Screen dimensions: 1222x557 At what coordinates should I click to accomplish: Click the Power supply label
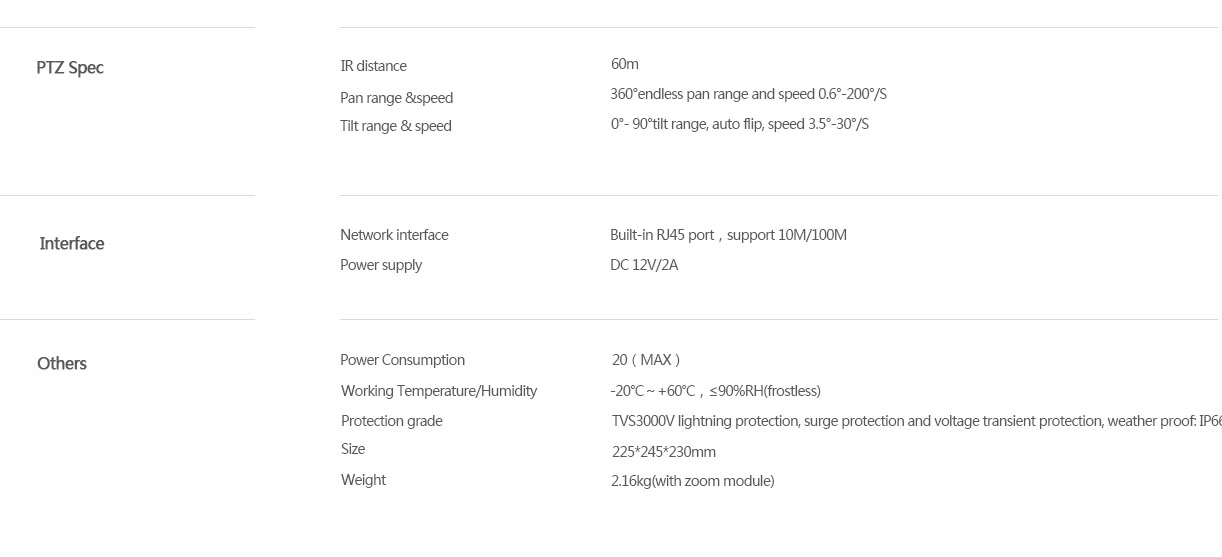[381, 265]
